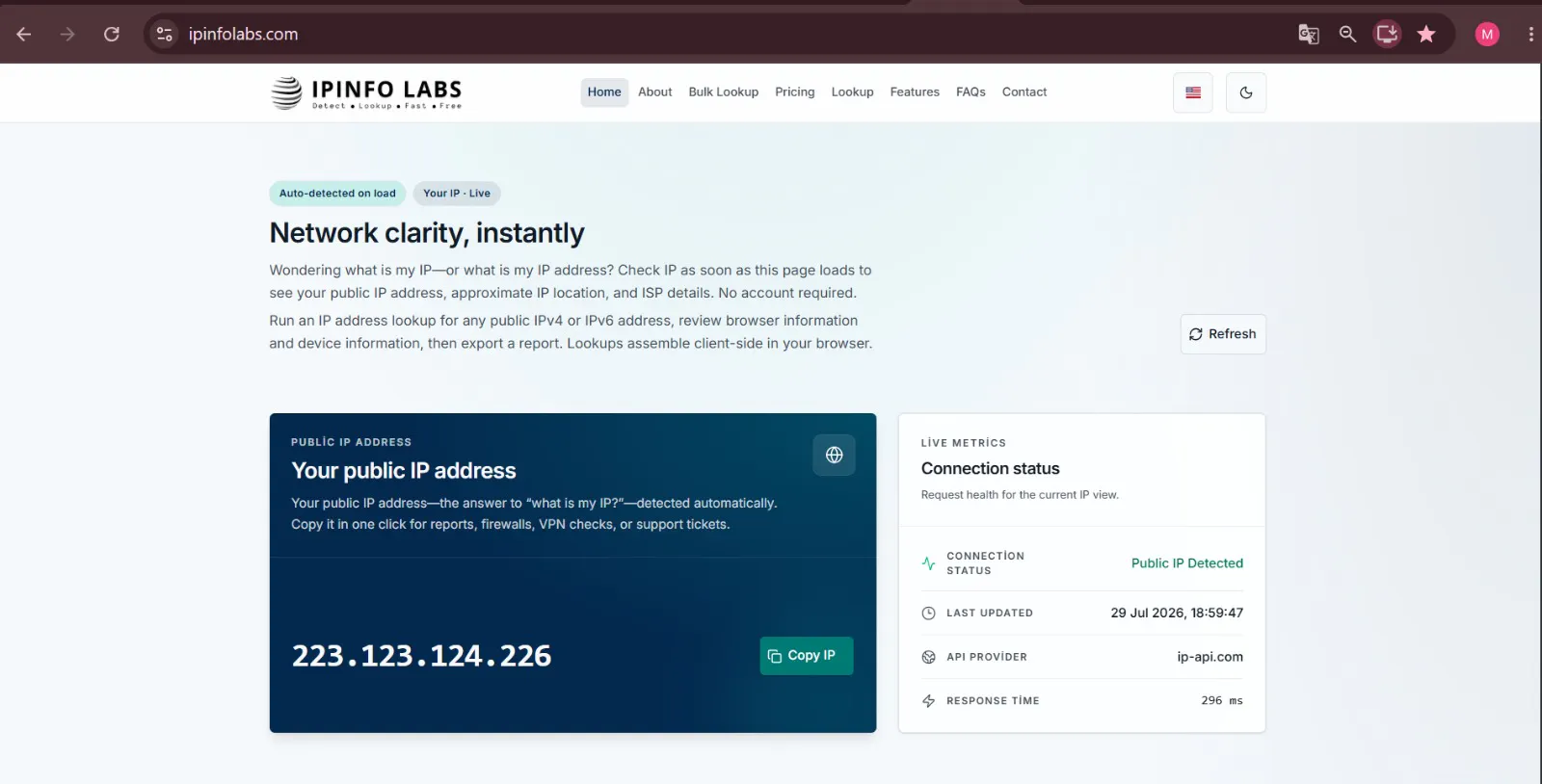
Task: Click the 296 ms response time value
Action: (x=1222, y=701)
